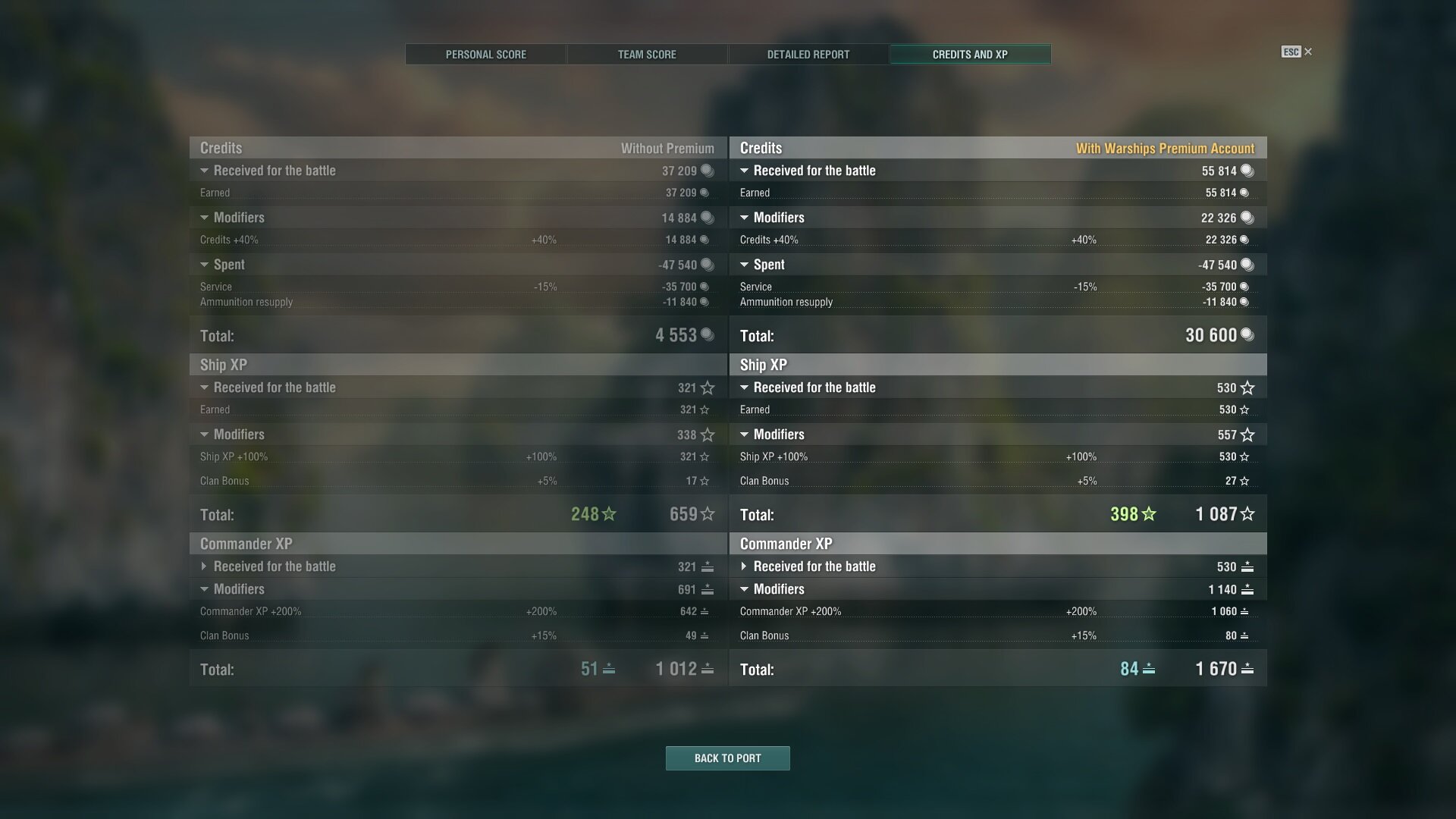Switch to the Personal Score tab
This screenshot has width=1456, height=819.
486,55
